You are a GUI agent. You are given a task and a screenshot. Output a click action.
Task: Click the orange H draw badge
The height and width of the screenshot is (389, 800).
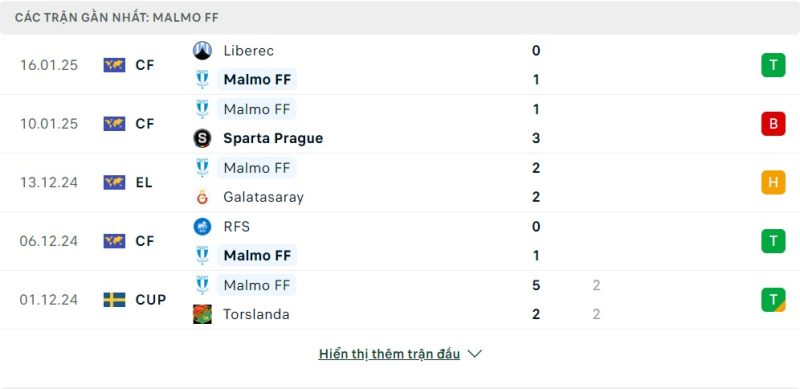tap(773, 182)
